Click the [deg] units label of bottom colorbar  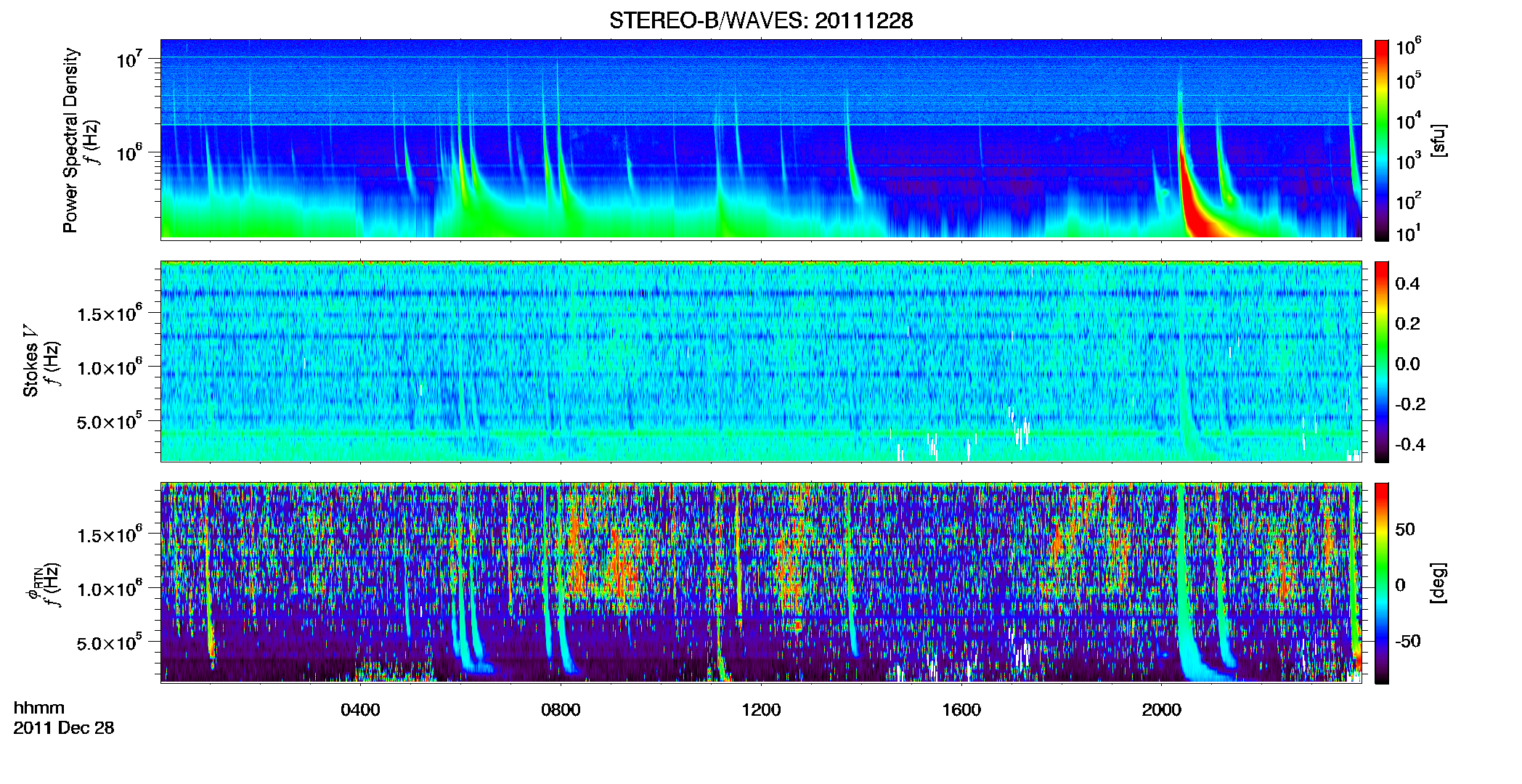coord(1438,583)
